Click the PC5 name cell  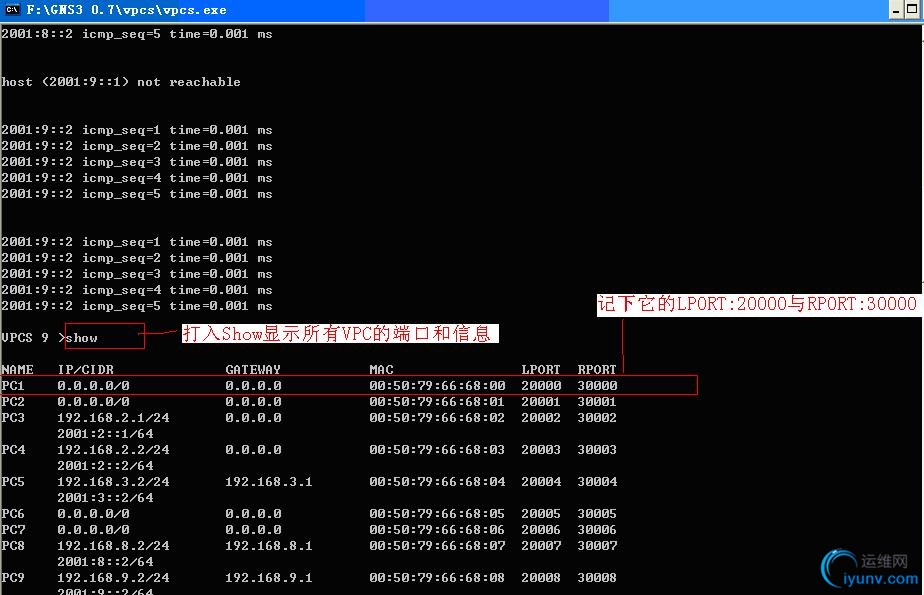13,481
